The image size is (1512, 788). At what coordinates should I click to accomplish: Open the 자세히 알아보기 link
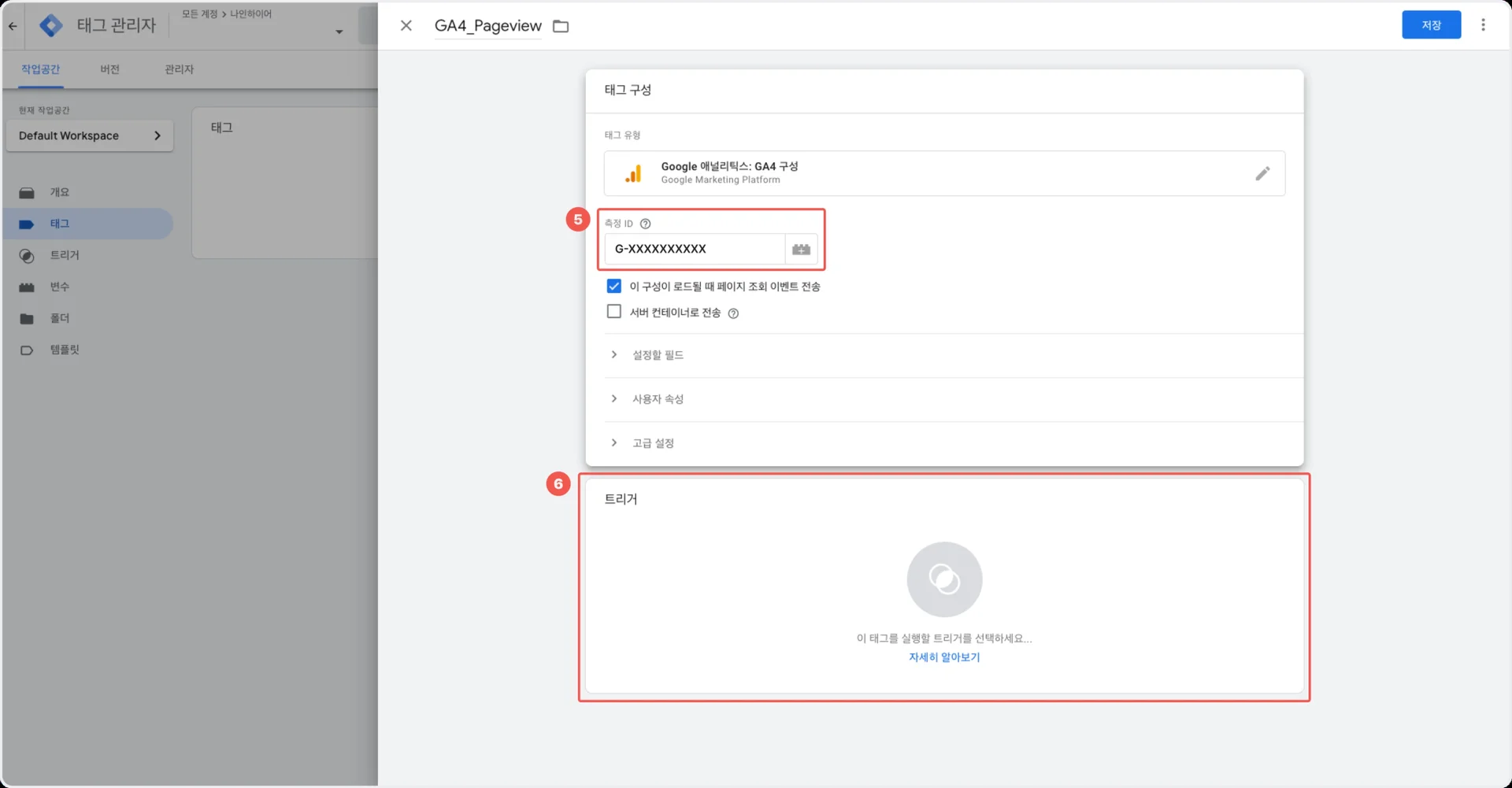coord(944,657)
